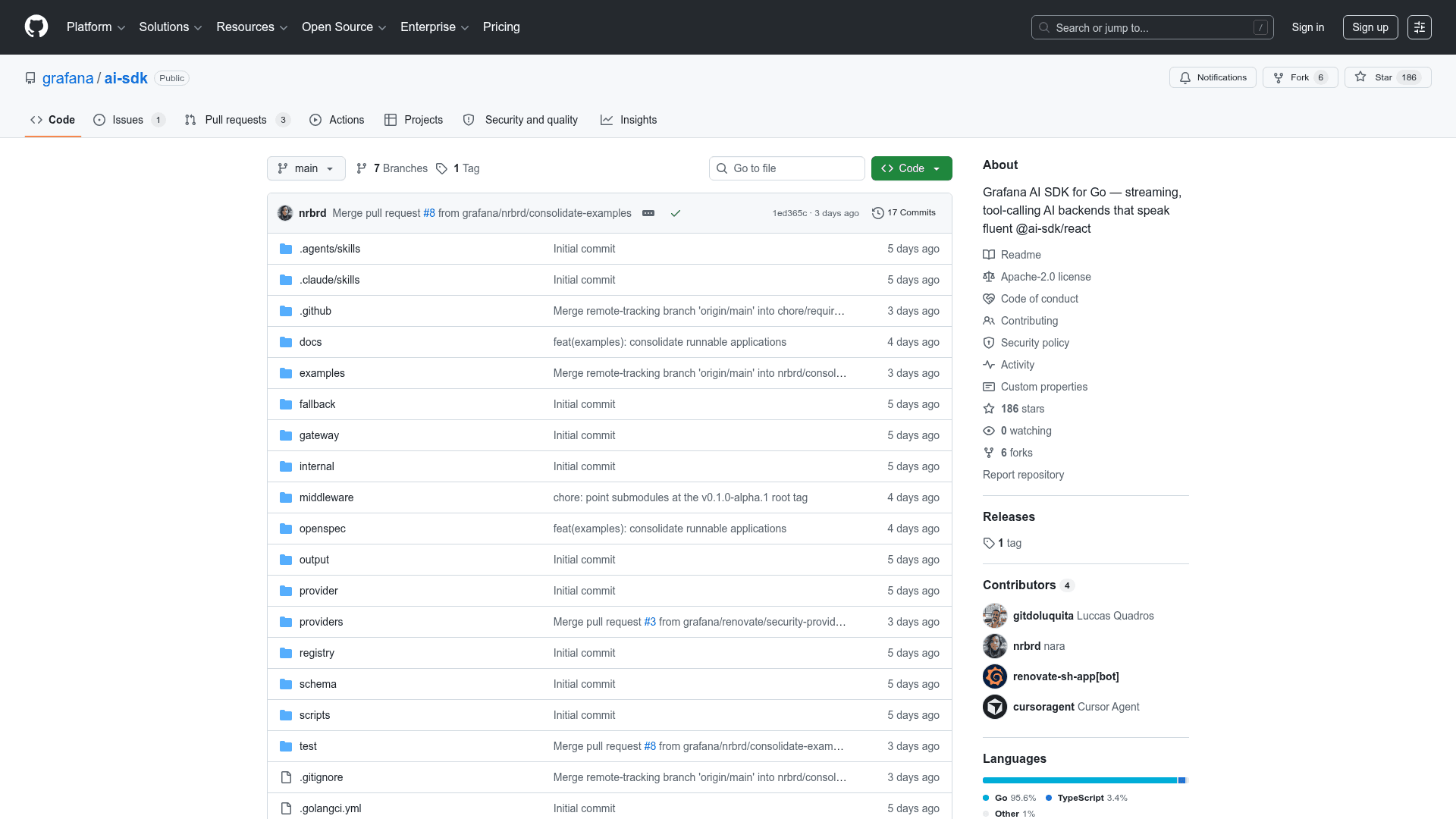Click nrbrd avatar in latest commit row
The height and width of the screenshot is (819, 1456).
(285, 213)
